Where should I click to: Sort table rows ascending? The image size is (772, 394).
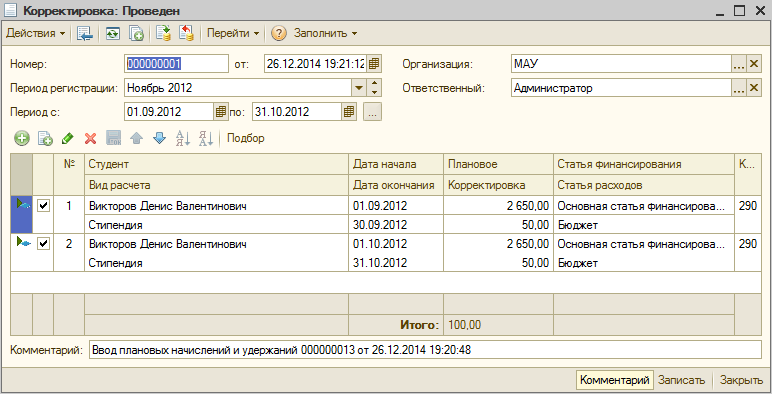183,138
